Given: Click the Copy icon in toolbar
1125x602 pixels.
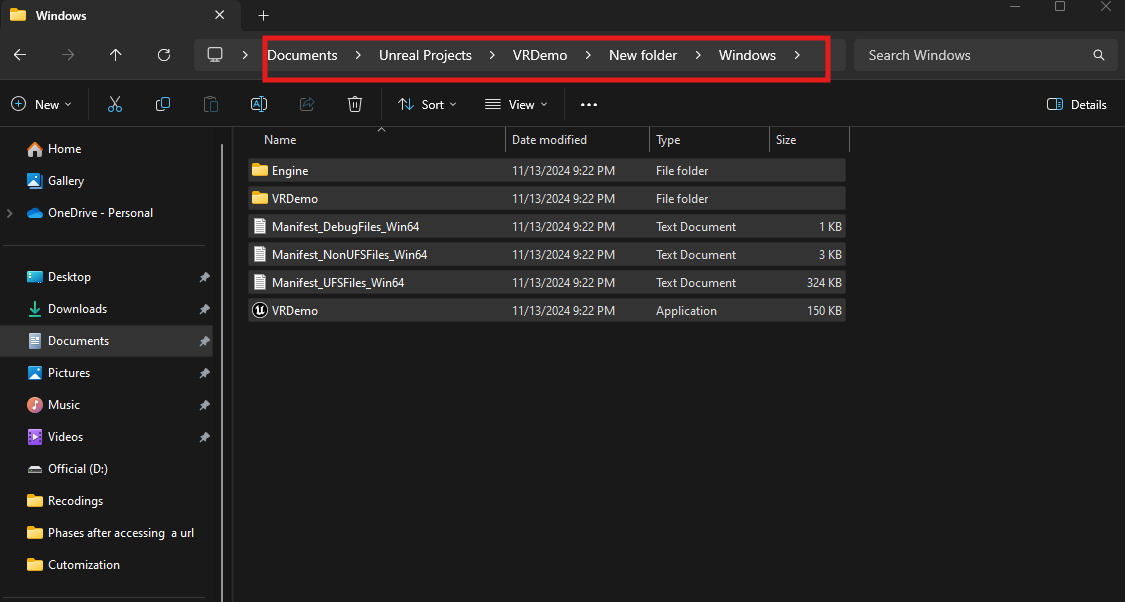Looking at the screenshot, I should tap(163, 104).
